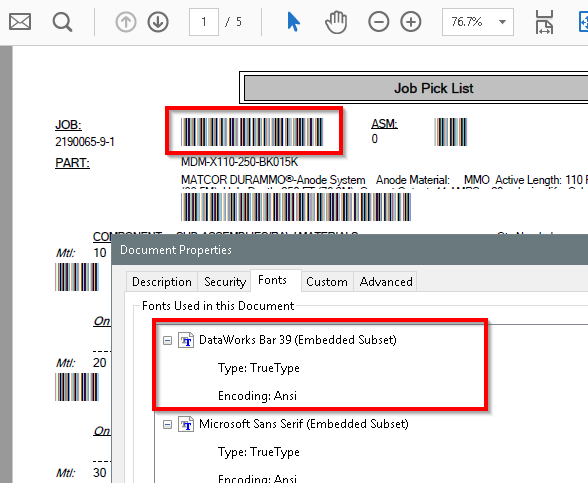This screenshot has height=483, width=588.
Task: Click the envelope email icon
Action: point(20,22)
